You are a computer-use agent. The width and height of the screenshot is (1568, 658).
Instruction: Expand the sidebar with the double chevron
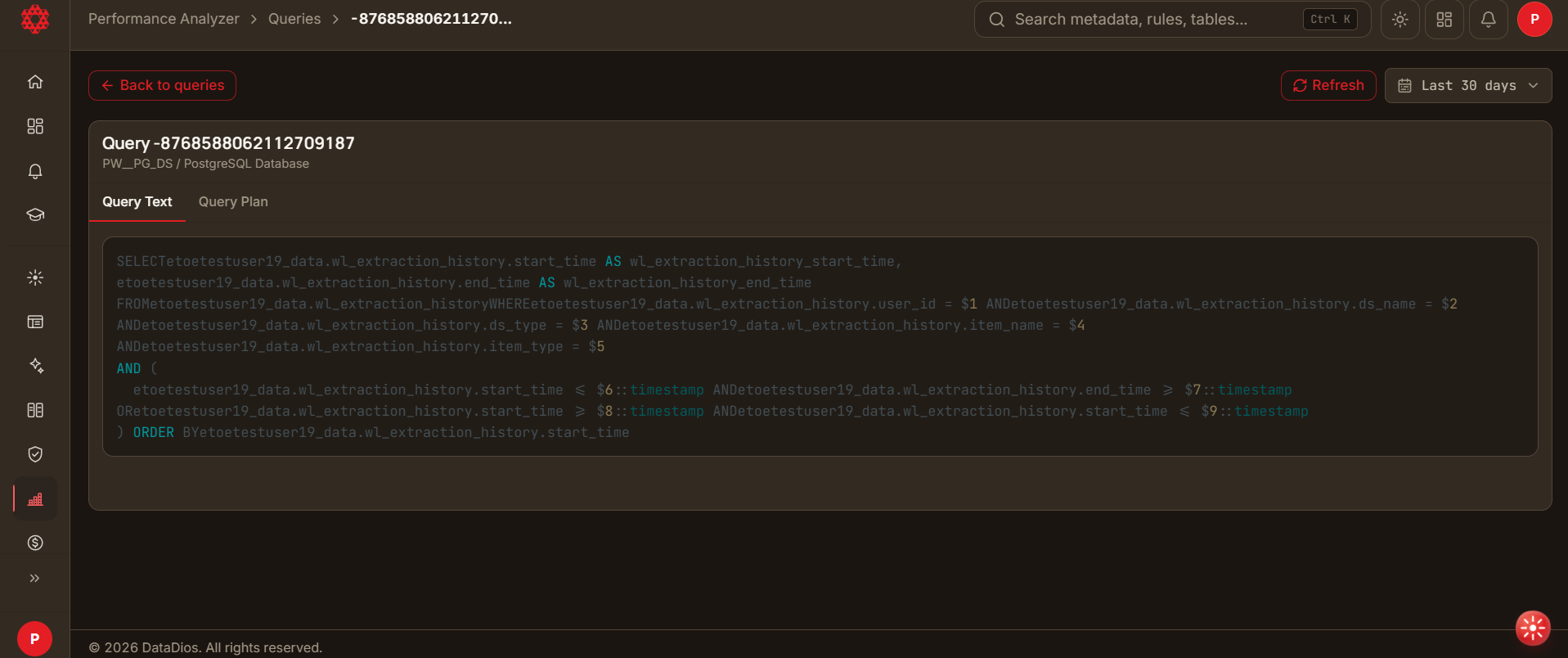[34, 578]
